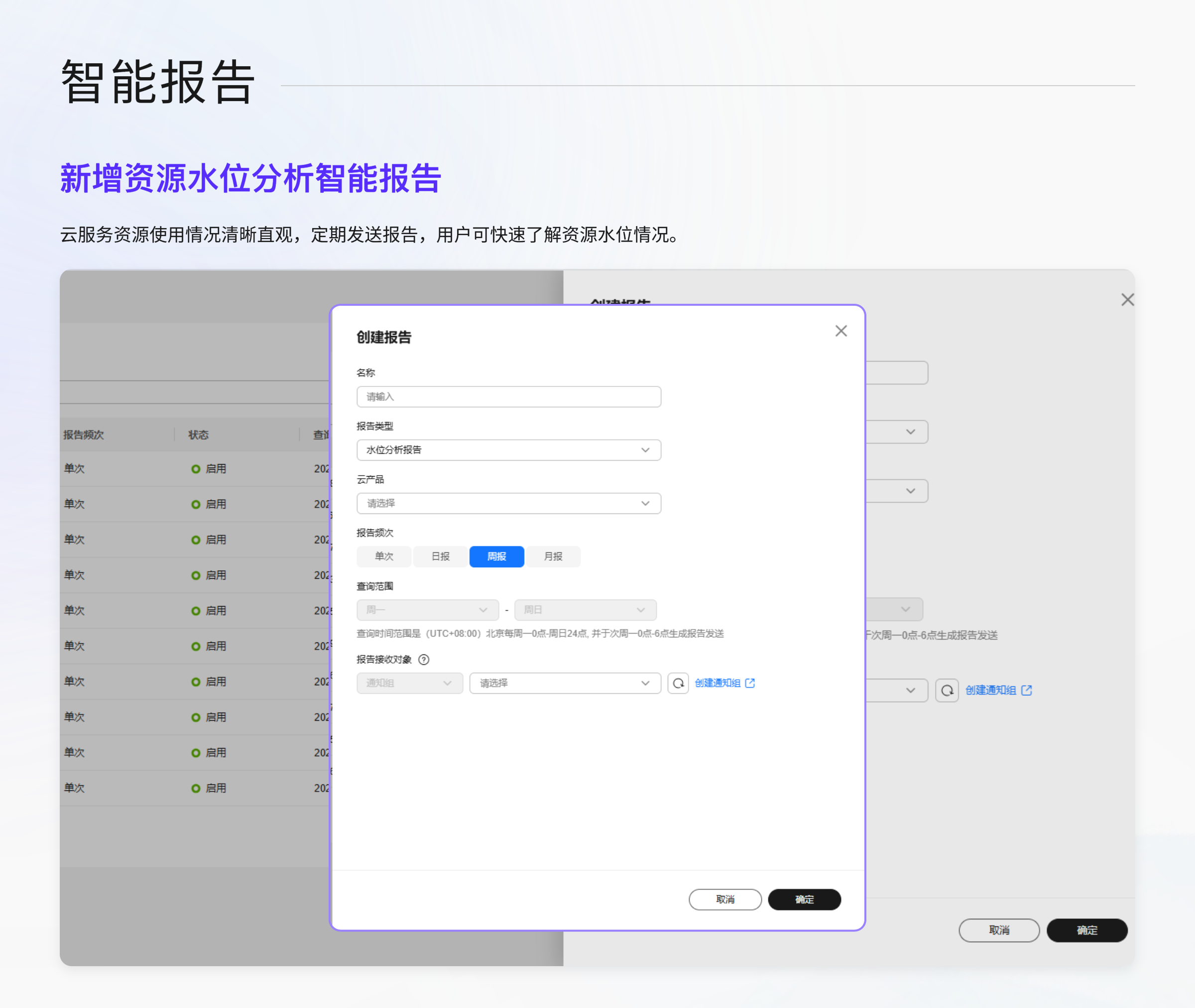The width and height of the screenshot is (1195, 1008).
Task: Select 日报 report frequency option
Action: pyautogui.click(x=441, y=557)
